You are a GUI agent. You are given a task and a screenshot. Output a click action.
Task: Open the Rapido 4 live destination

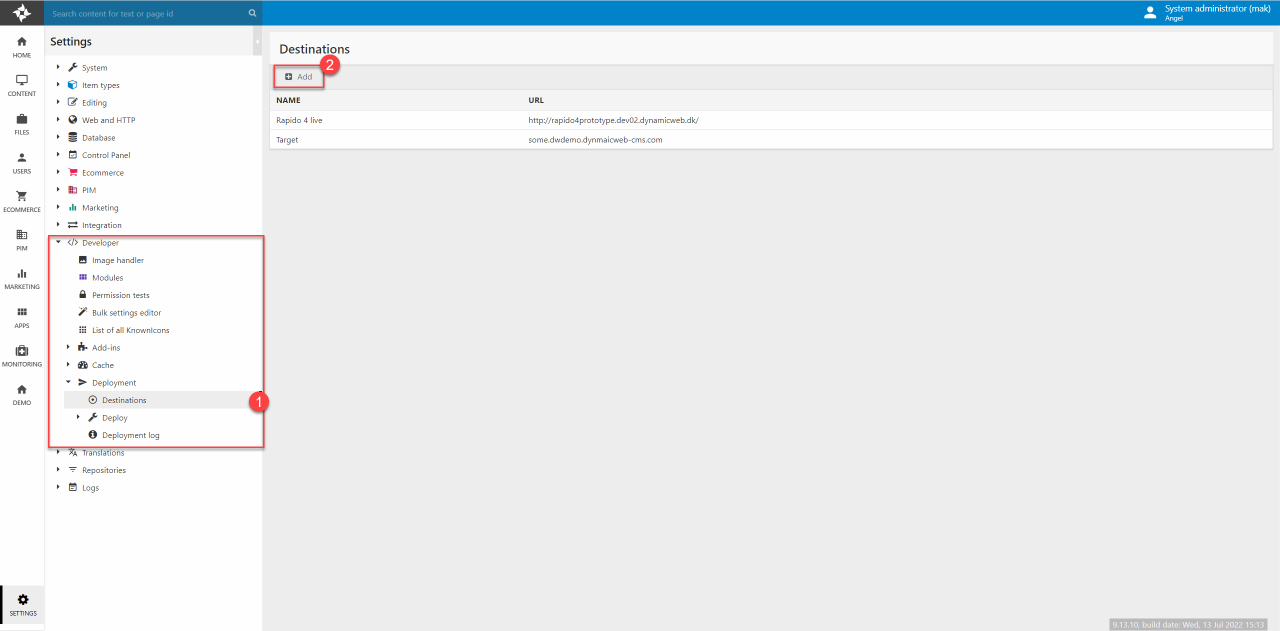coord(300,120)
